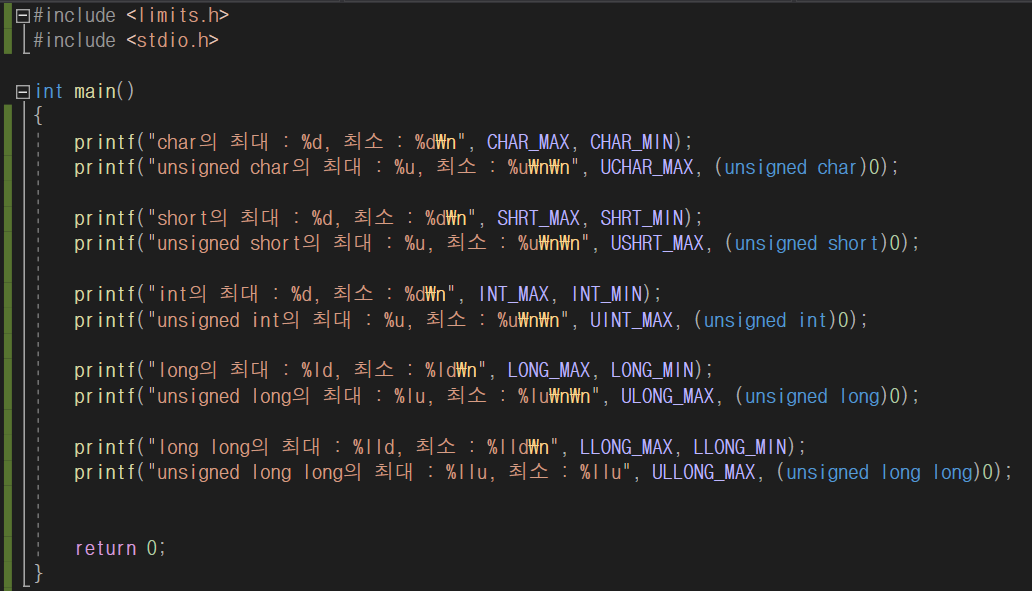
Task: Click the (unsigned long long) cast
Action: pyautogui.click(x=878, y=472)
